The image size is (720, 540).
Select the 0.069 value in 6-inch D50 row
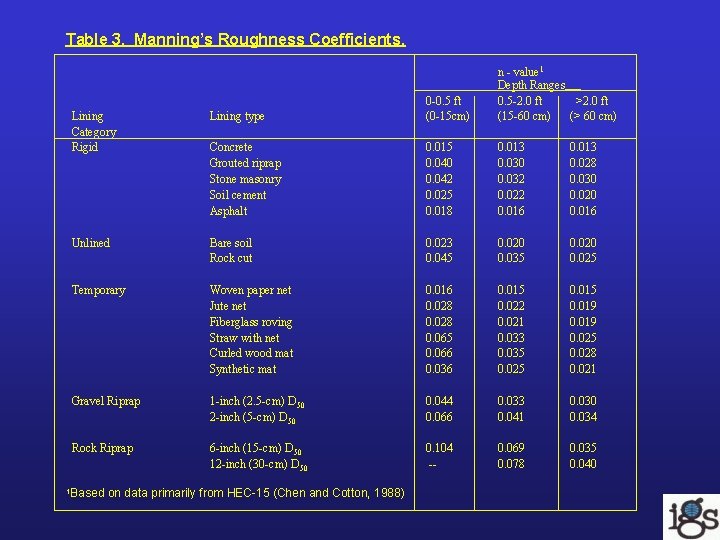pos(511,448)
